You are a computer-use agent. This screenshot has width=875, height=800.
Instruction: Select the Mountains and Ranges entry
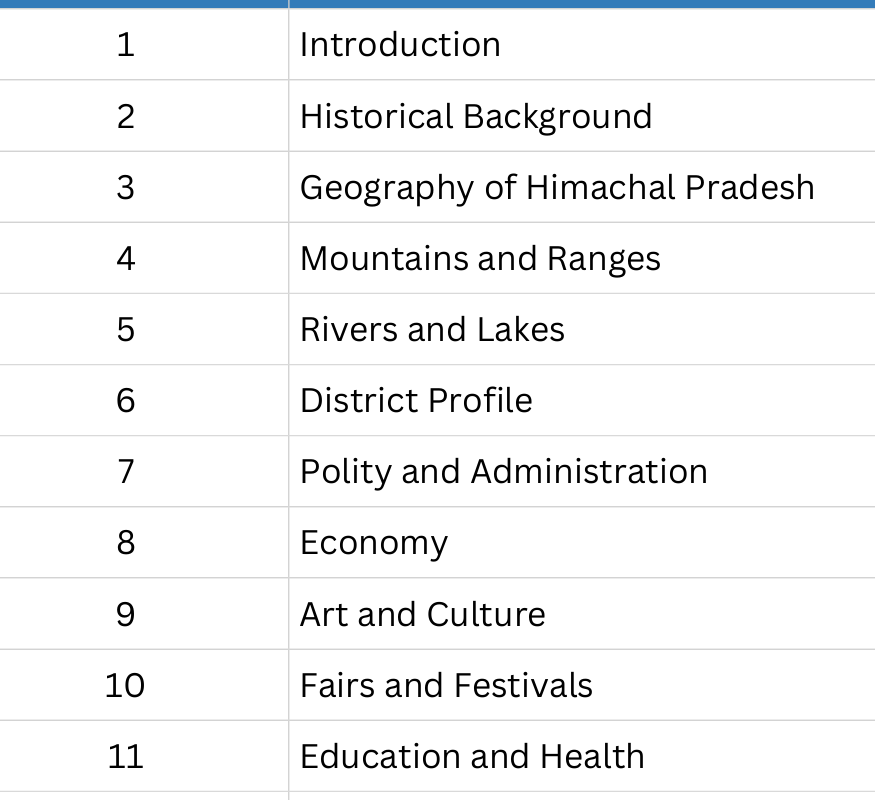[480, 259]
